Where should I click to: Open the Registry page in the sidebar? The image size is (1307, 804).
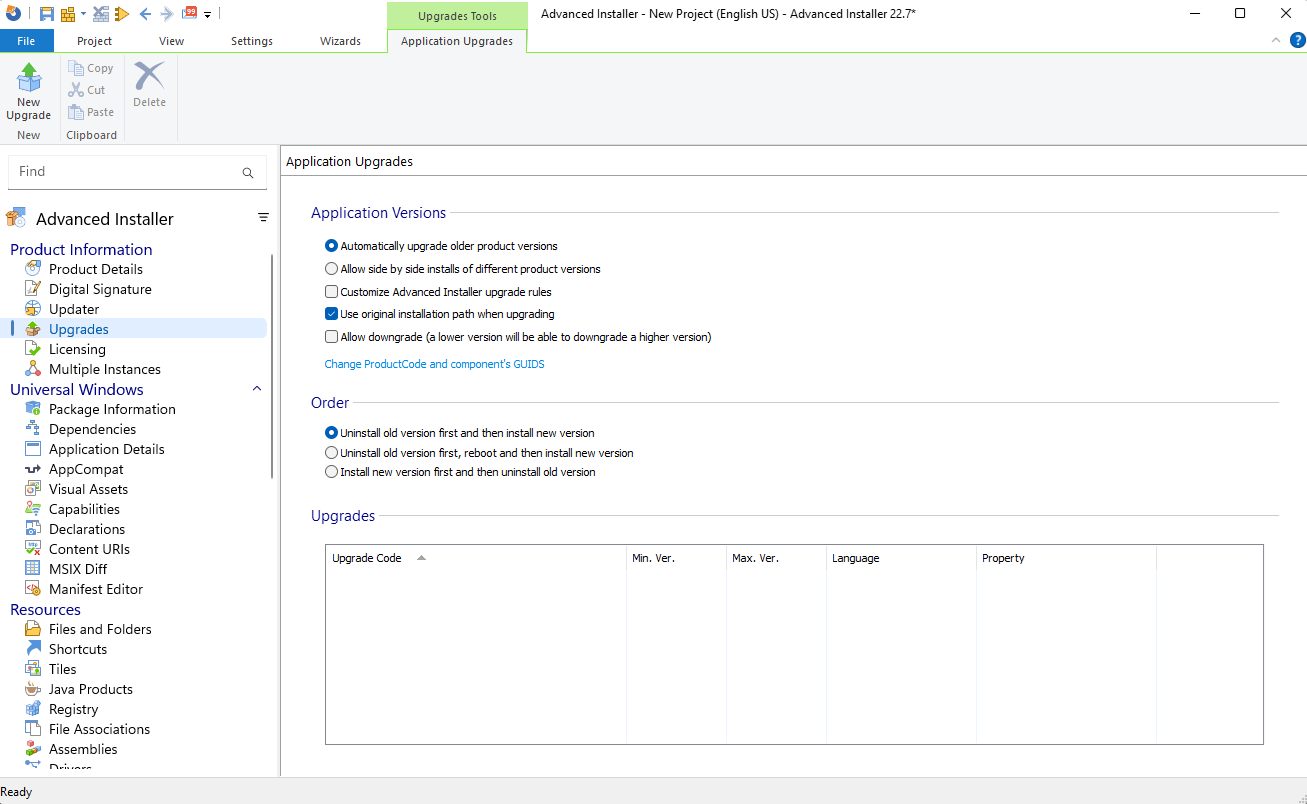[74, 708]
